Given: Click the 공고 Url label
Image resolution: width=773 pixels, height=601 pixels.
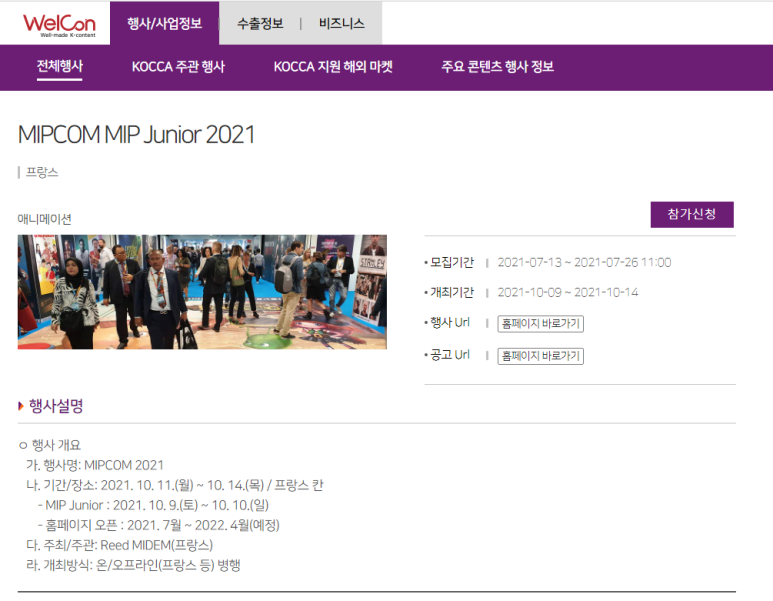Looking at the screenshot, I should (450, 355).
